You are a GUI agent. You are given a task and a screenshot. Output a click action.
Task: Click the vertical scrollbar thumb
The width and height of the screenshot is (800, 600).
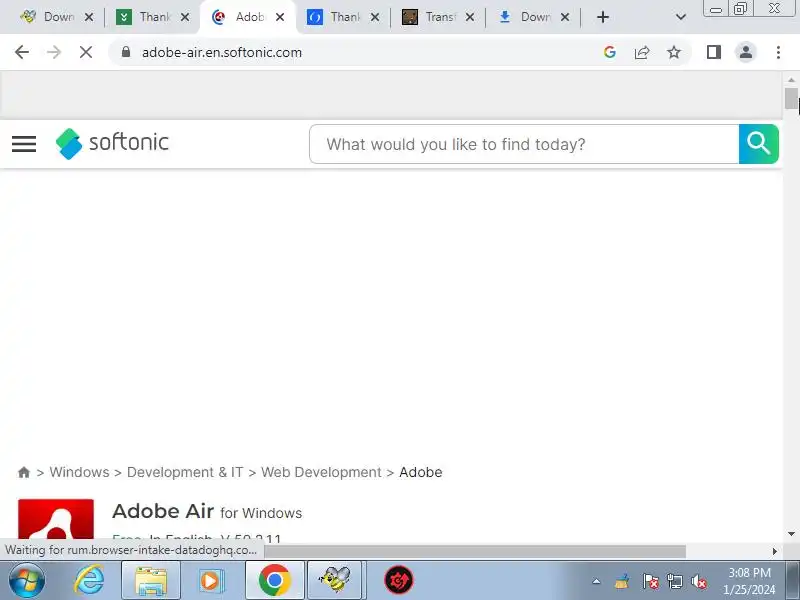tap(791, 98)
